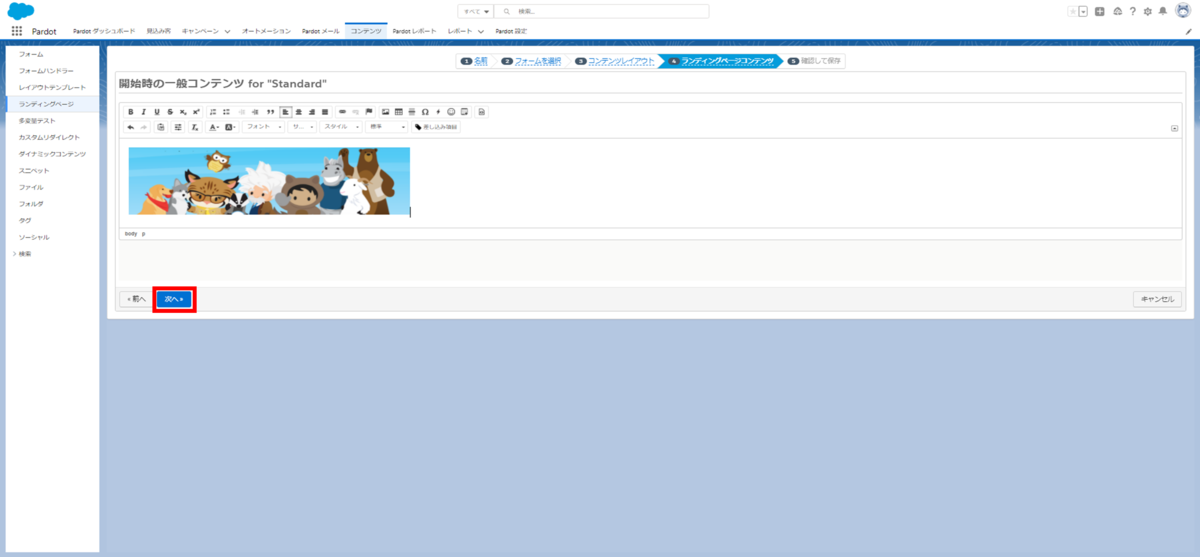The image size is (1200, 557).
Task: Open the App Launcher grid
Action: tap(16, 31)
